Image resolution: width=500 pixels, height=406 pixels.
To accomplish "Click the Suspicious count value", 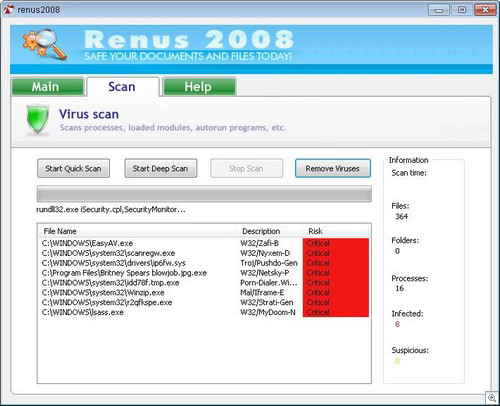I will [397, 361].
